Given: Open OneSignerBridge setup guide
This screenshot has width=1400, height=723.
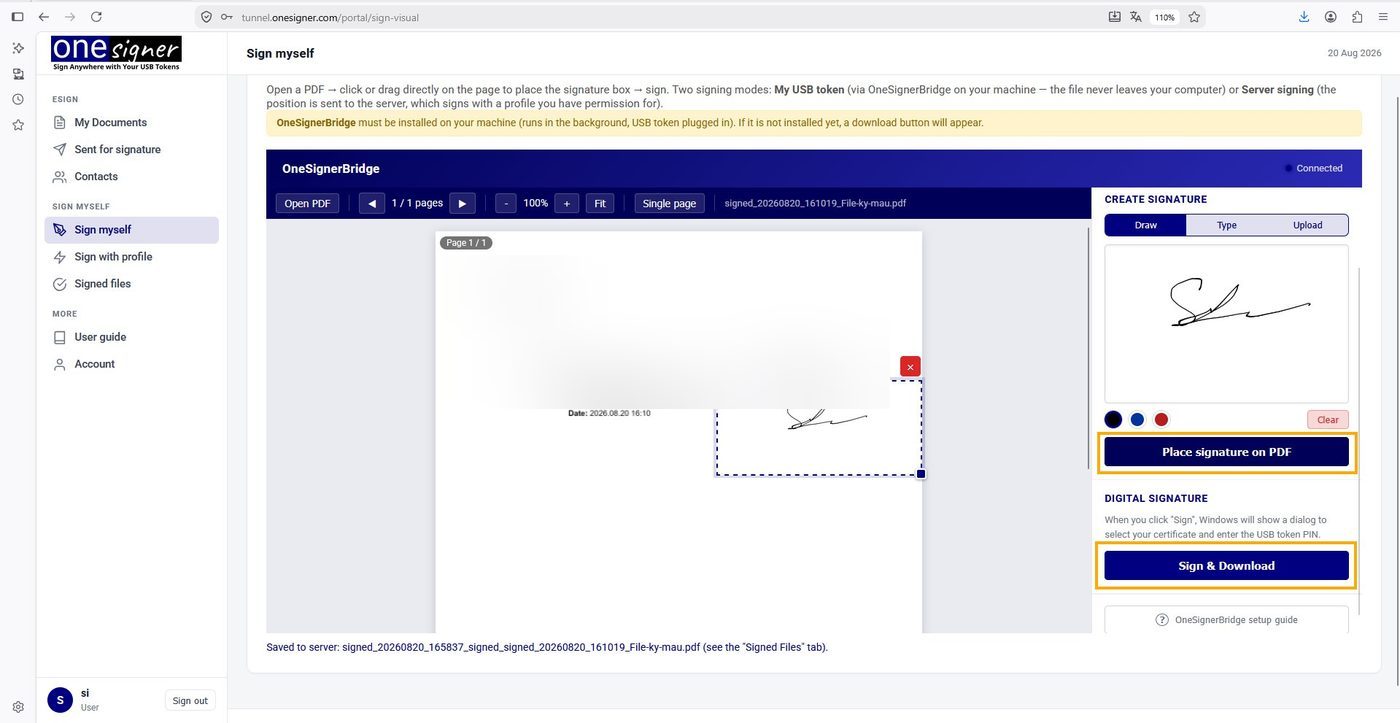Looking at the screenshot, I should [x=1227, y=620].
